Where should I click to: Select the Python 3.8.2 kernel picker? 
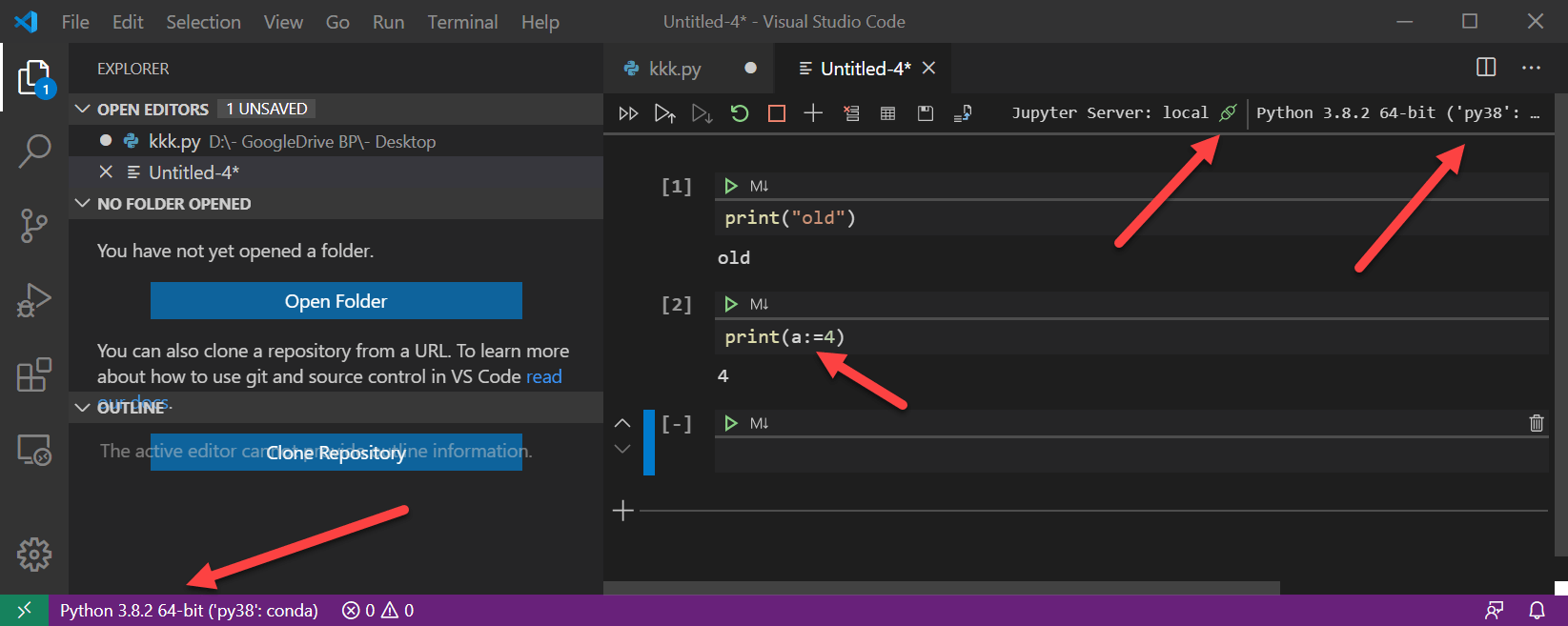1397,112
